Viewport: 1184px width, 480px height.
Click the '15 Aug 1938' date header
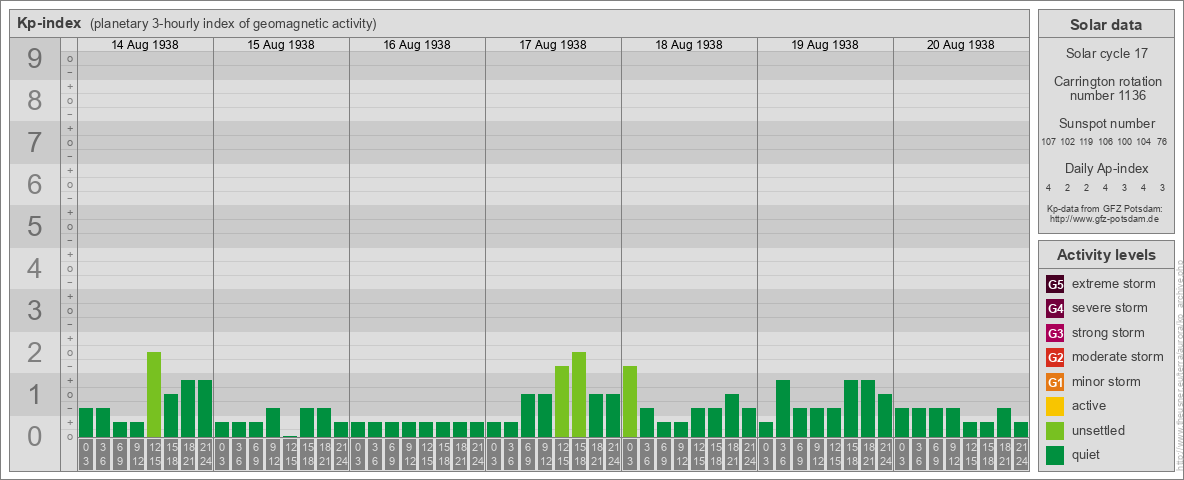[x=281, y=45]
